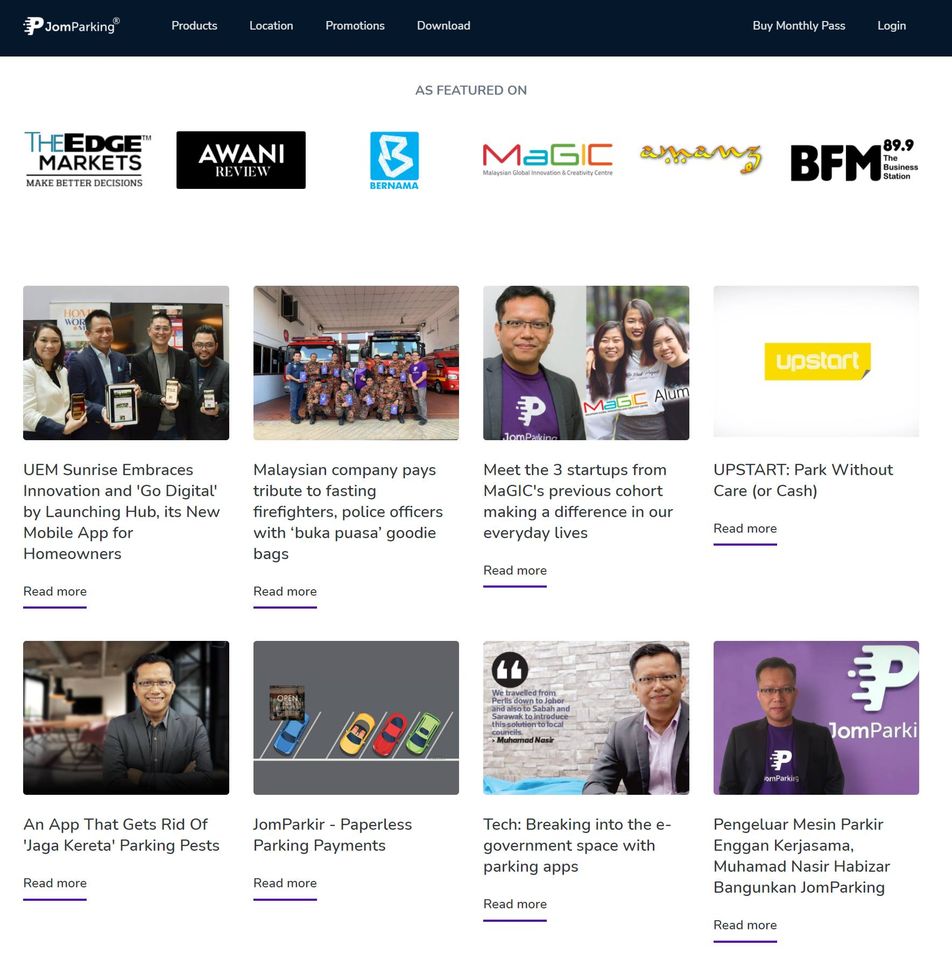Read more under e-government parking apps article

(515, 904)
